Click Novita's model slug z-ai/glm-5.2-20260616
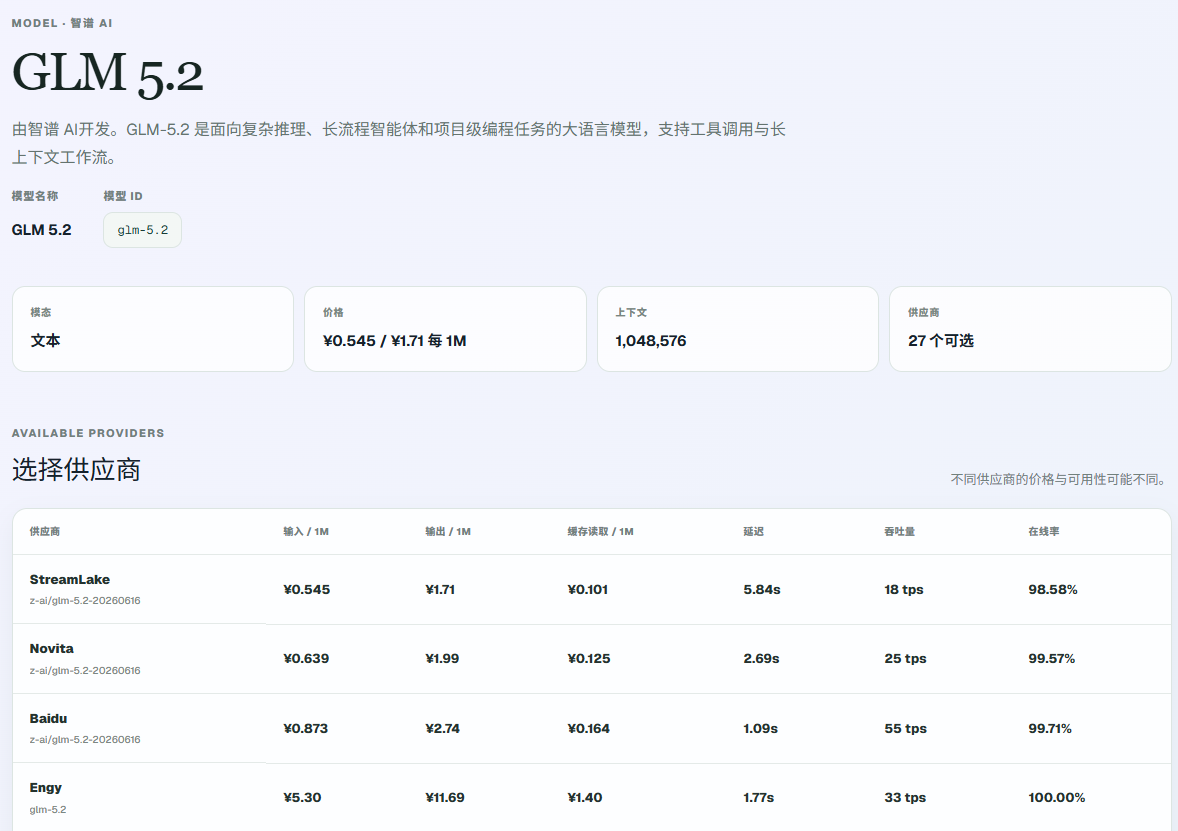1178x831 pixels. pyautogui.click(x=85, y=670)
